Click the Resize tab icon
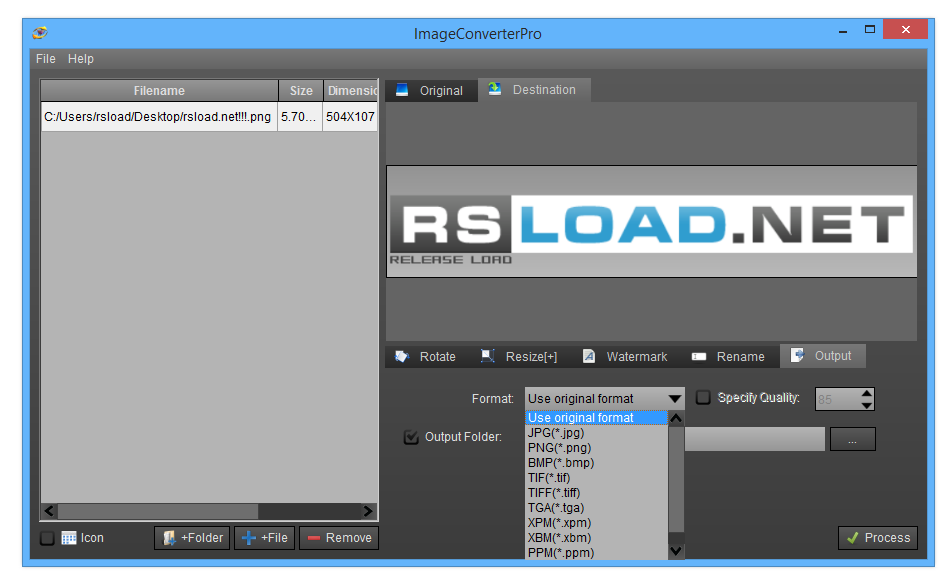This screenshot has width=950, height=585. [488, 356]
